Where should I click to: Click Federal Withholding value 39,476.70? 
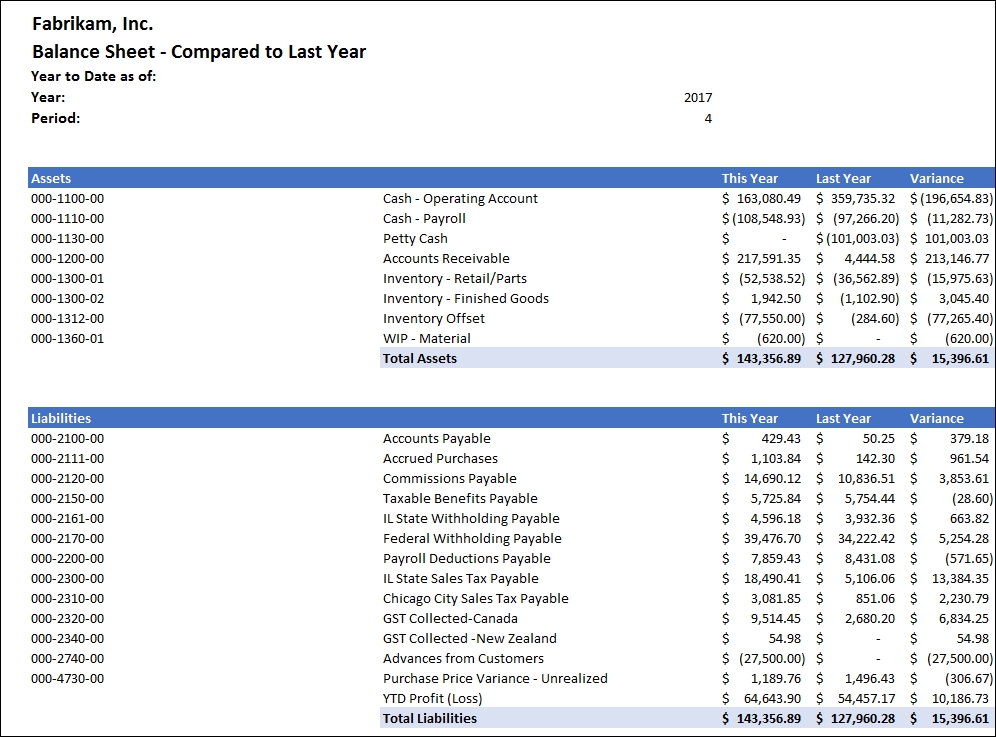click(x=772, y=539)
